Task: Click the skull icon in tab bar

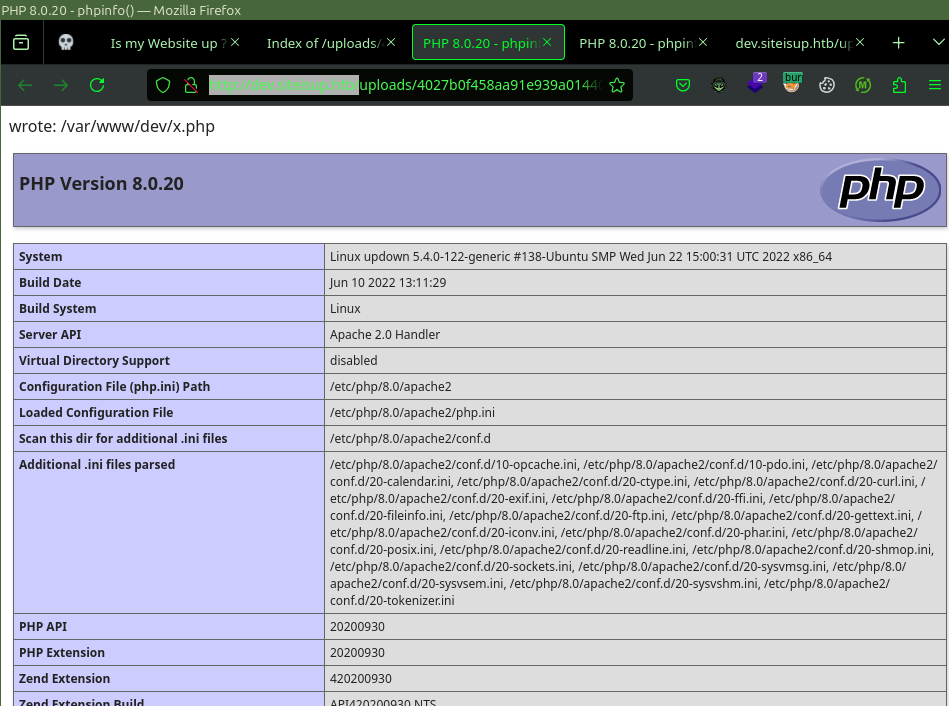Action: click(66, 42)
